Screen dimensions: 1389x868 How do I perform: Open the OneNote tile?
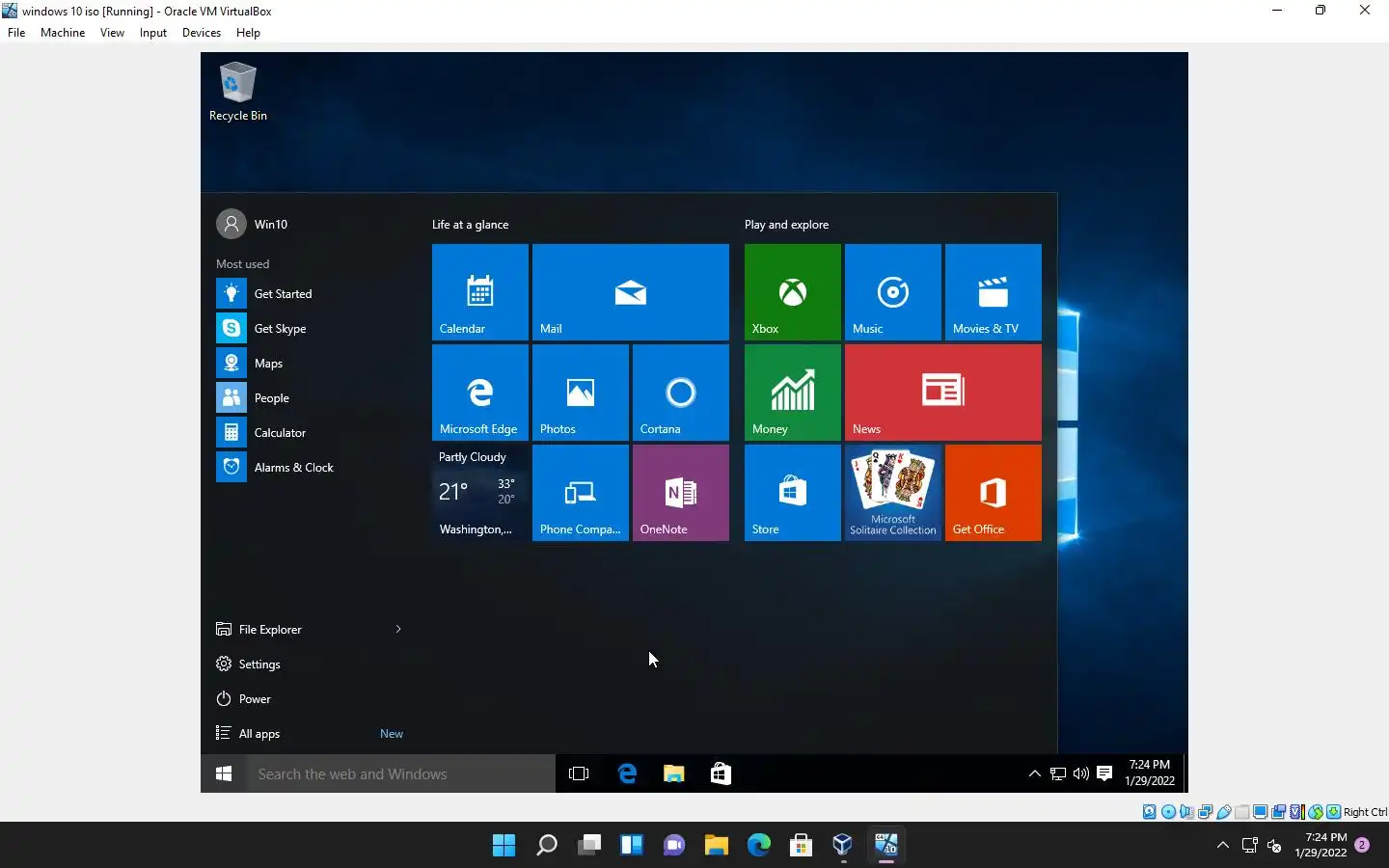click(x=681, y=493)
